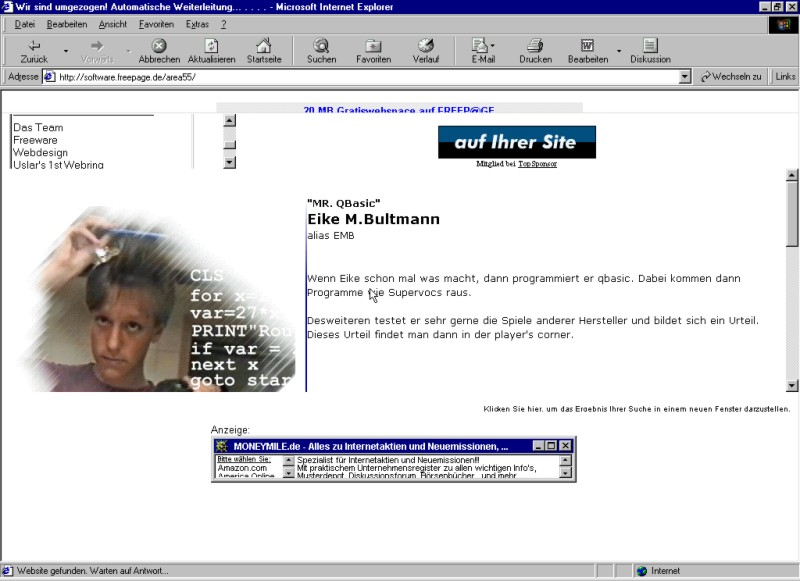Click 'Website gefunden' status bar message

pyautogui.click(x=92, y=571)
